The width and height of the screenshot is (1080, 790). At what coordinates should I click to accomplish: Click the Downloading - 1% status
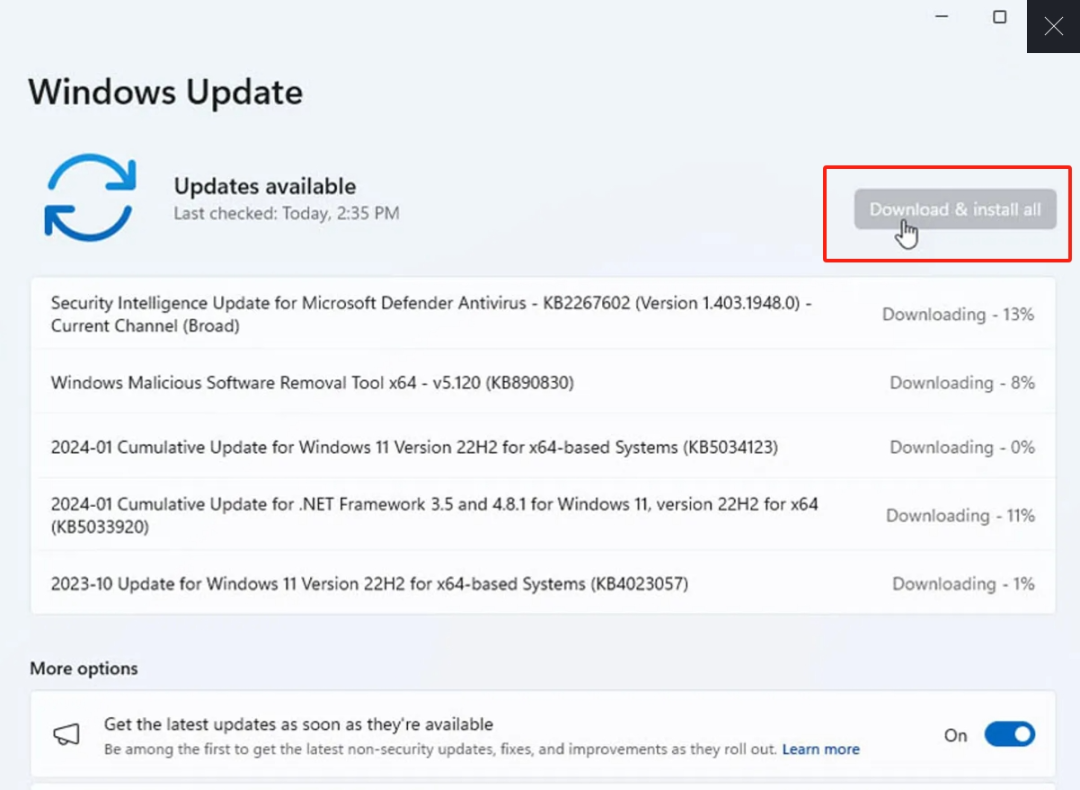pyautogui.click(x=964, y=584)
